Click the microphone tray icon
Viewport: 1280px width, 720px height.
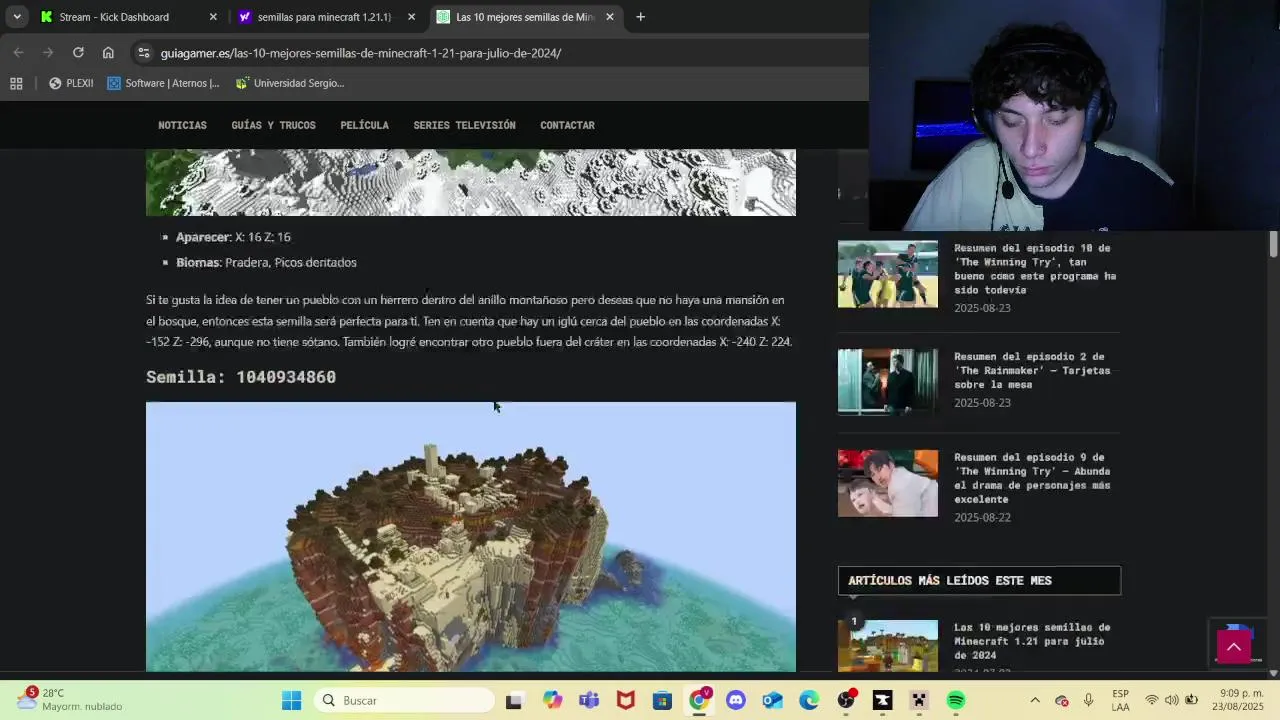pyautogui.click(x=1088, y=700)
